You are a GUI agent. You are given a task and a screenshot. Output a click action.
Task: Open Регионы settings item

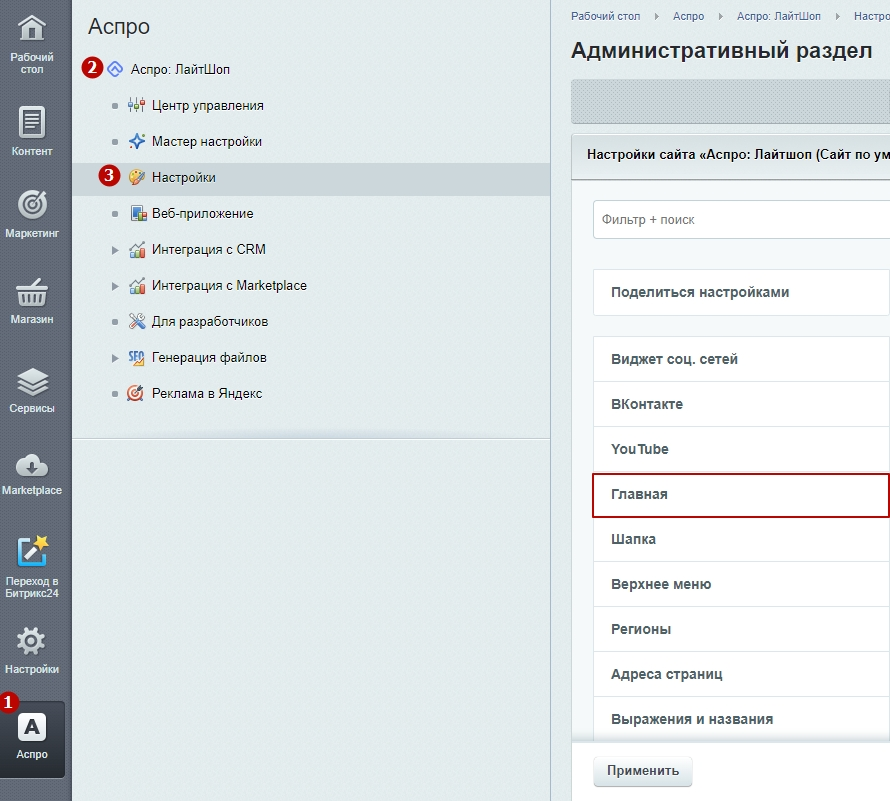(x=741, y=629)
